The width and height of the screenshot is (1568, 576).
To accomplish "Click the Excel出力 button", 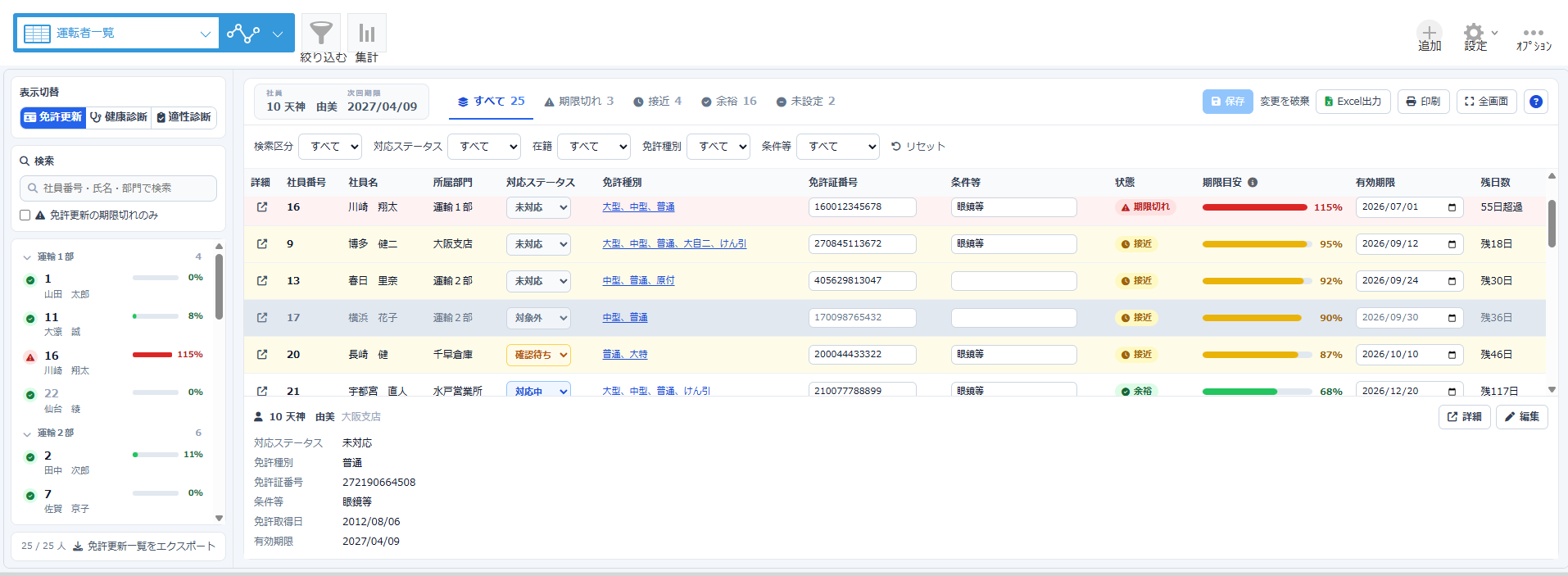I will click(x=1353, y=102).
